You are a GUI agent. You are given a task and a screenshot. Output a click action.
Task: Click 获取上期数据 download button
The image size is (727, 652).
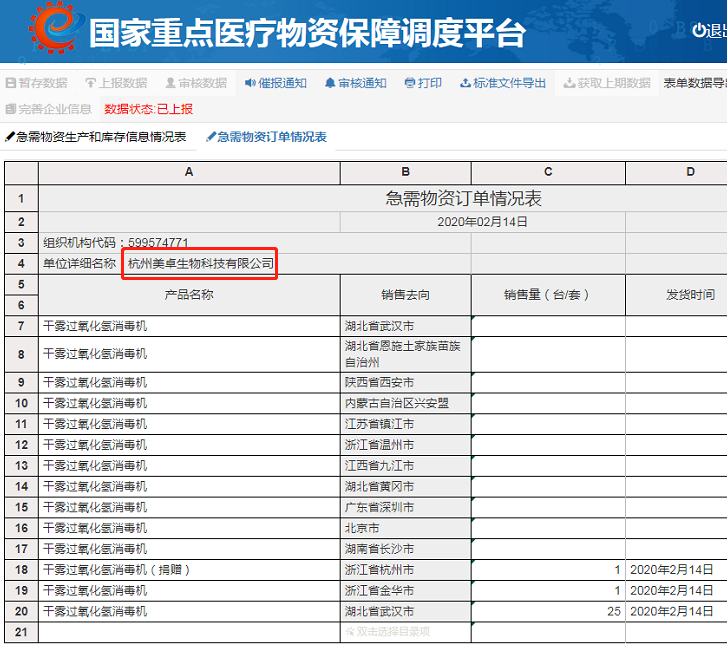point(607,84)
